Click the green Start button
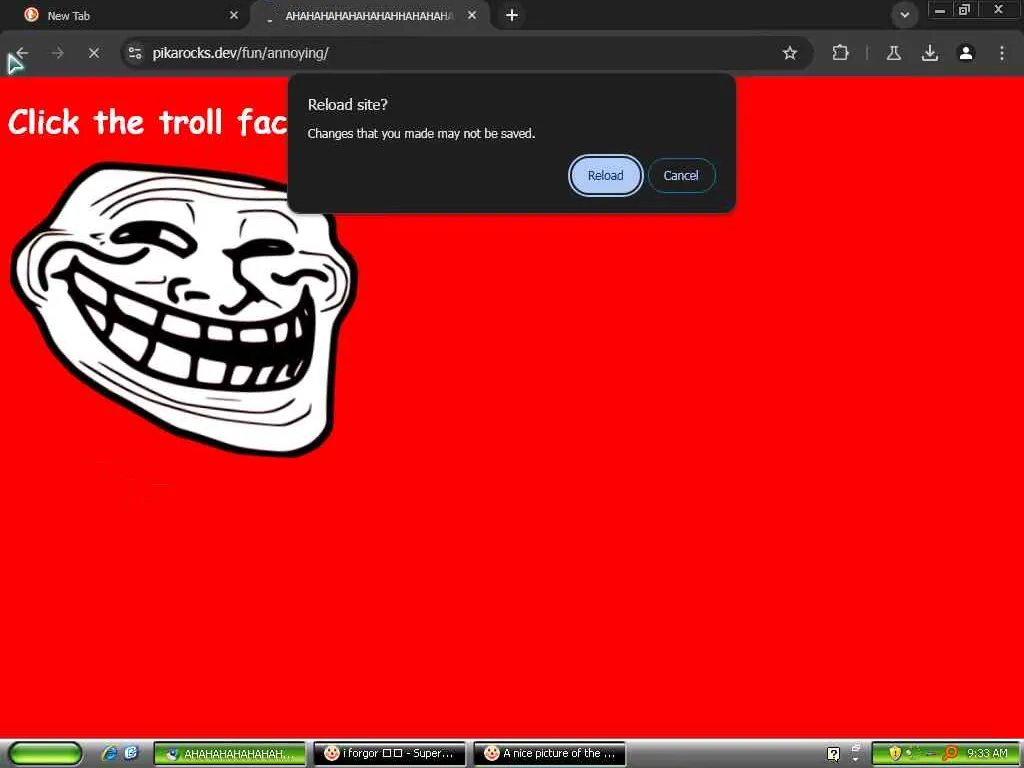The width and height of the screenshot is (1024, 768). (45, 754)
